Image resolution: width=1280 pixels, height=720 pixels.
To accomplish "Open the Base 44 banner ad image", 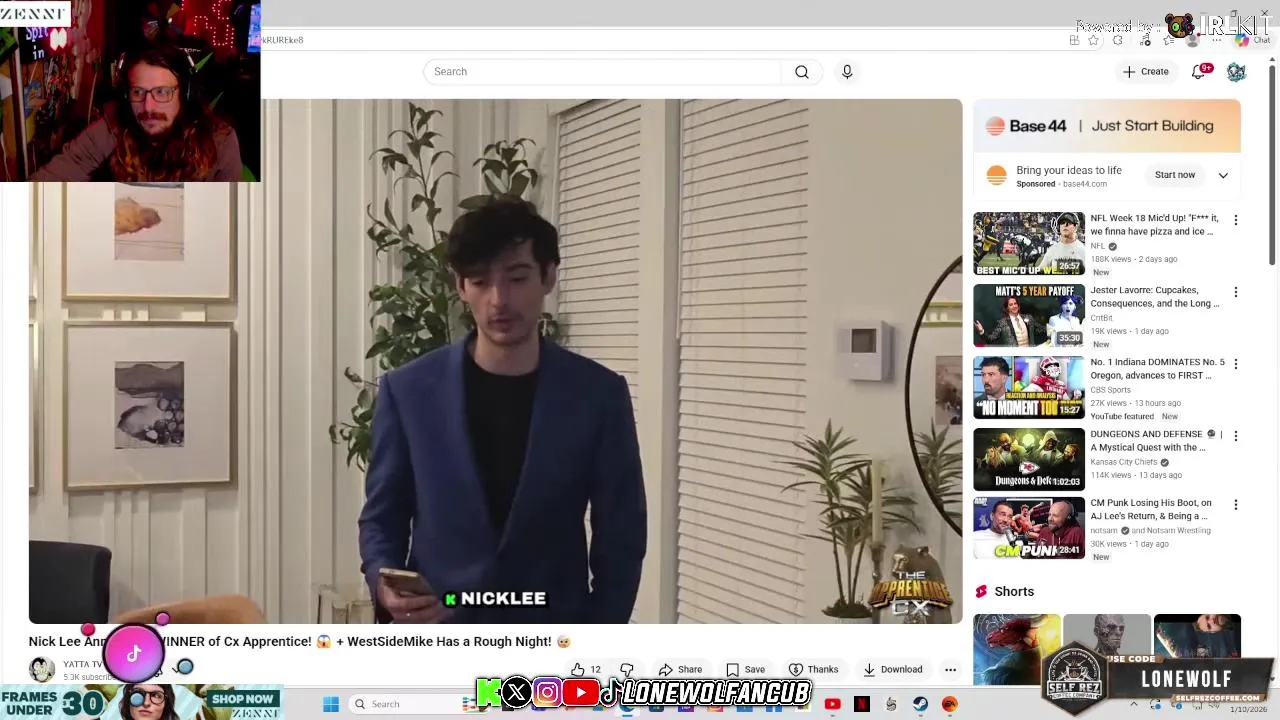I will point(1107,126).
